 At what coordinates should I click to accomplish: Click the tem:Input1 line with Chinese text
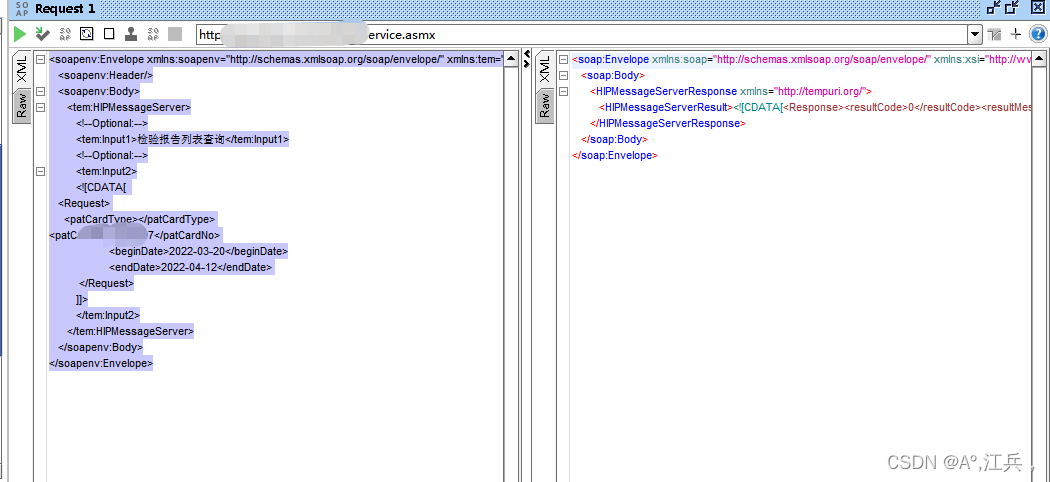click(182, 139)
